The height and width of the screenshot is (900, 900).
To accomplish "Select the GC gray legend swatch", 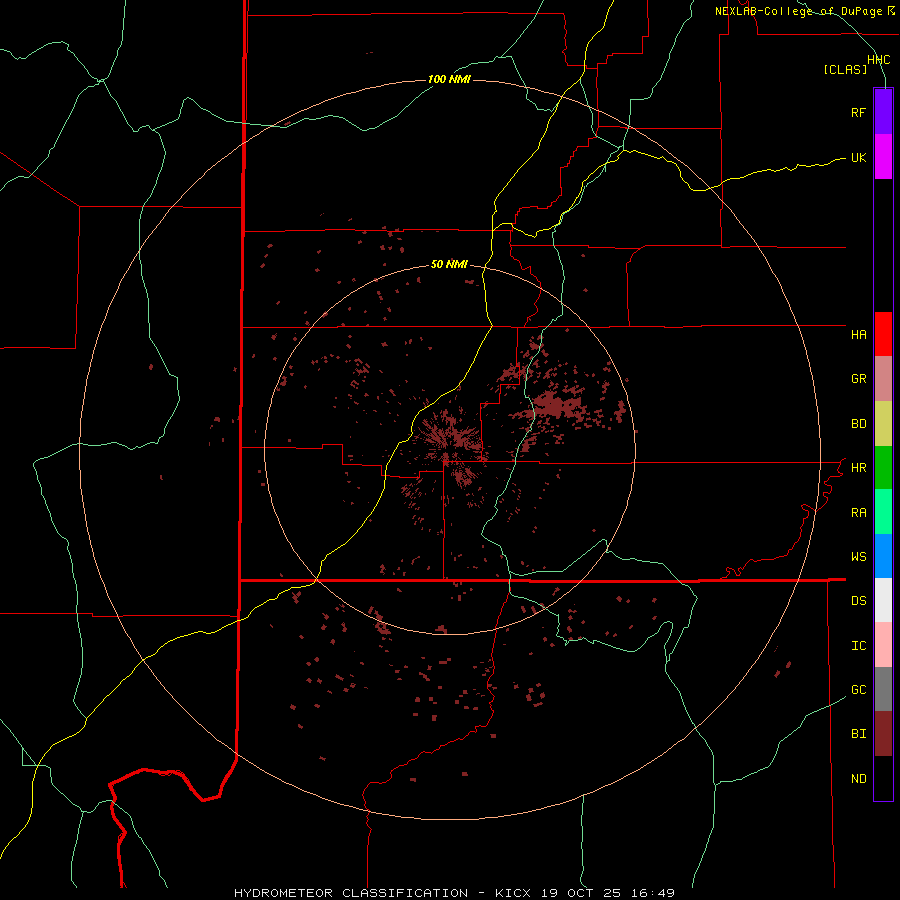I will (x=883, y=689).
